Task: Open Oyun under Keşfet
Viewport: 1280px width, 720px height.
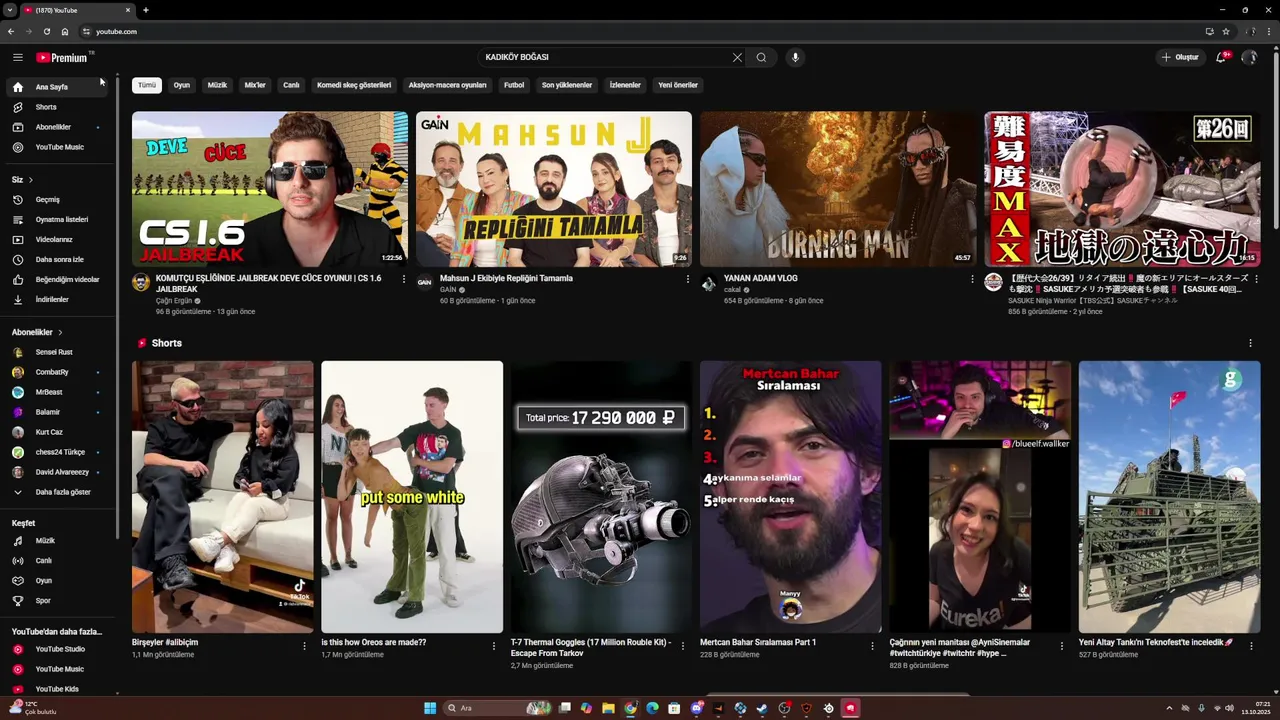Action: [57, 580]
